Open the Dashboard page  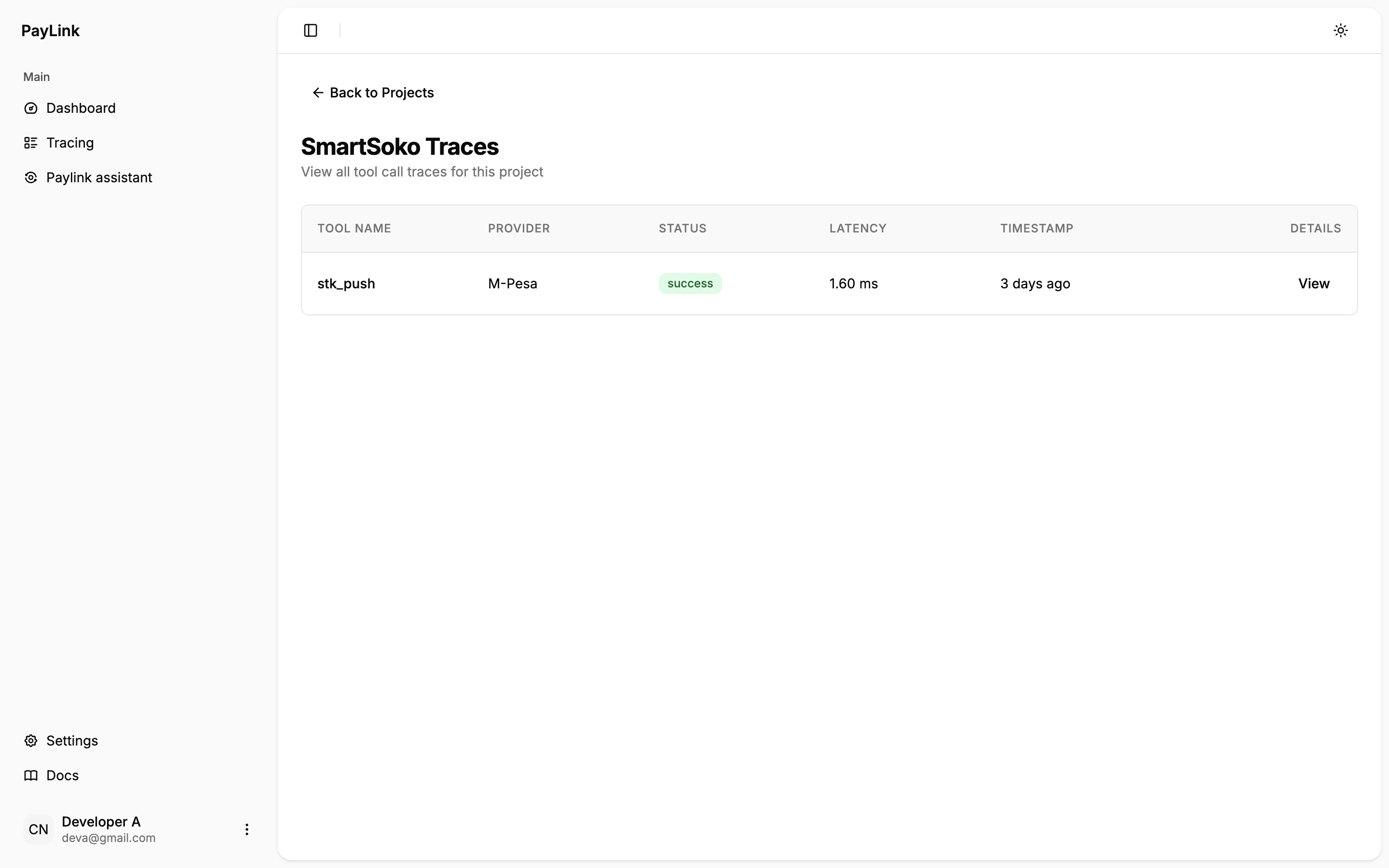[x=81, y=108]
